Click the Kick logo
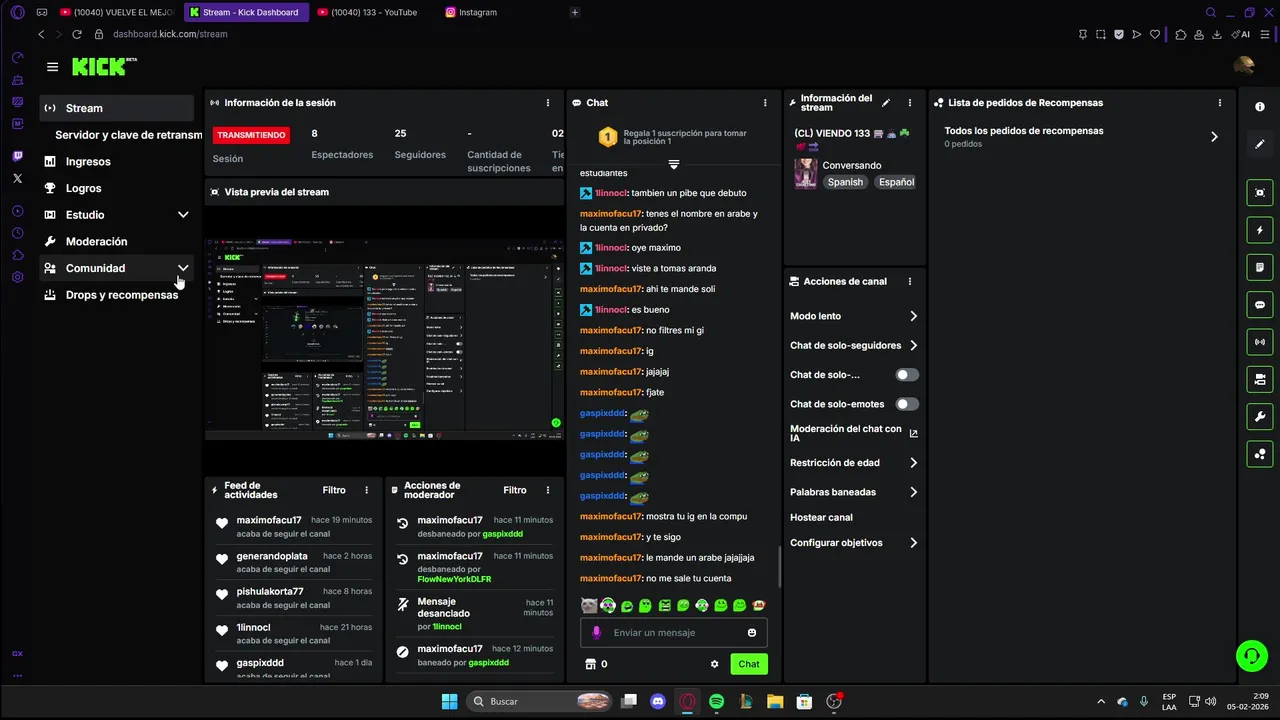The width and height of the screenshot is (1280, 720). coord(104,67)
